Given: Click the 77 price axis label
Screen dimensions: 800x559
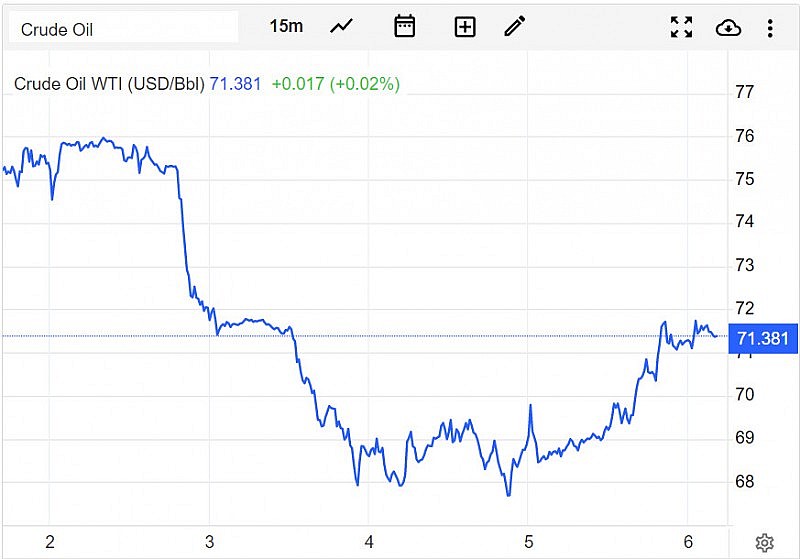Looking at the screenshot, I should tap(744, 92).
